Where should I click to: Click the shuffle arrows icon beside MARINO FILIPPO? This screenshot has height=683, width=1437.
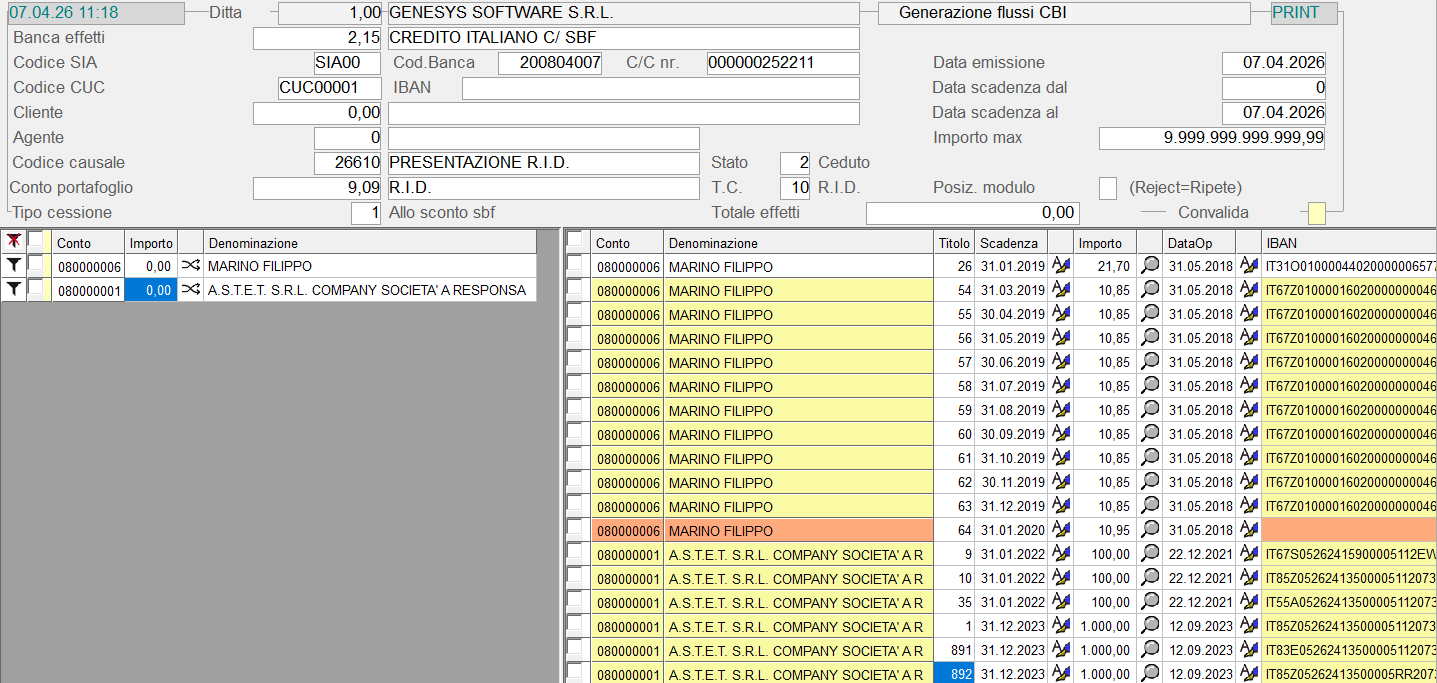[x=190, y=266]
